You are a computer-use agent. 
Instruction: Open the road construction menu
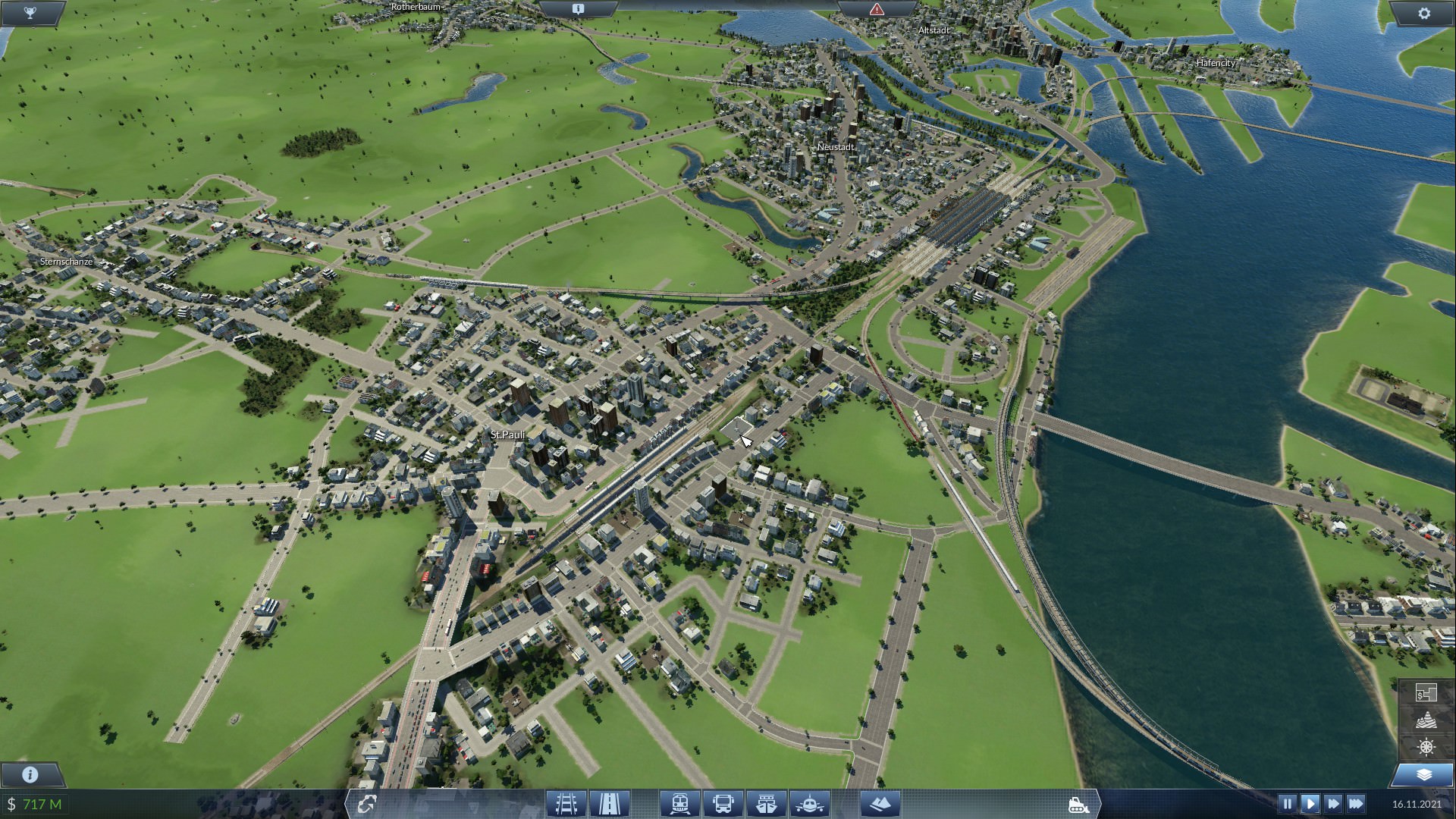pyautogui.click(x=609, y=803)
